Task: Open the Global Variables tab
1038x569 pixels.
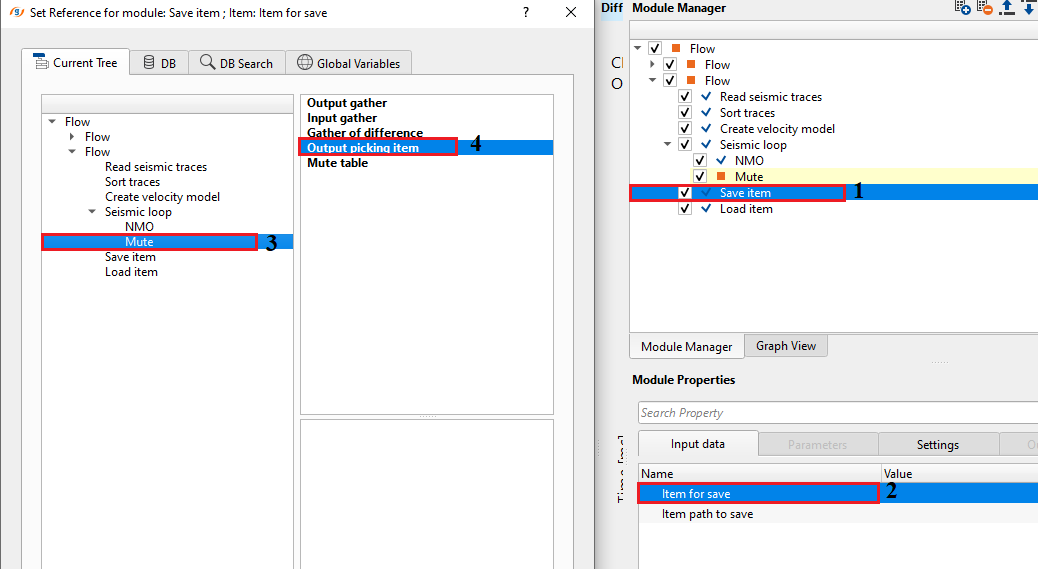Action: point(348,63)
